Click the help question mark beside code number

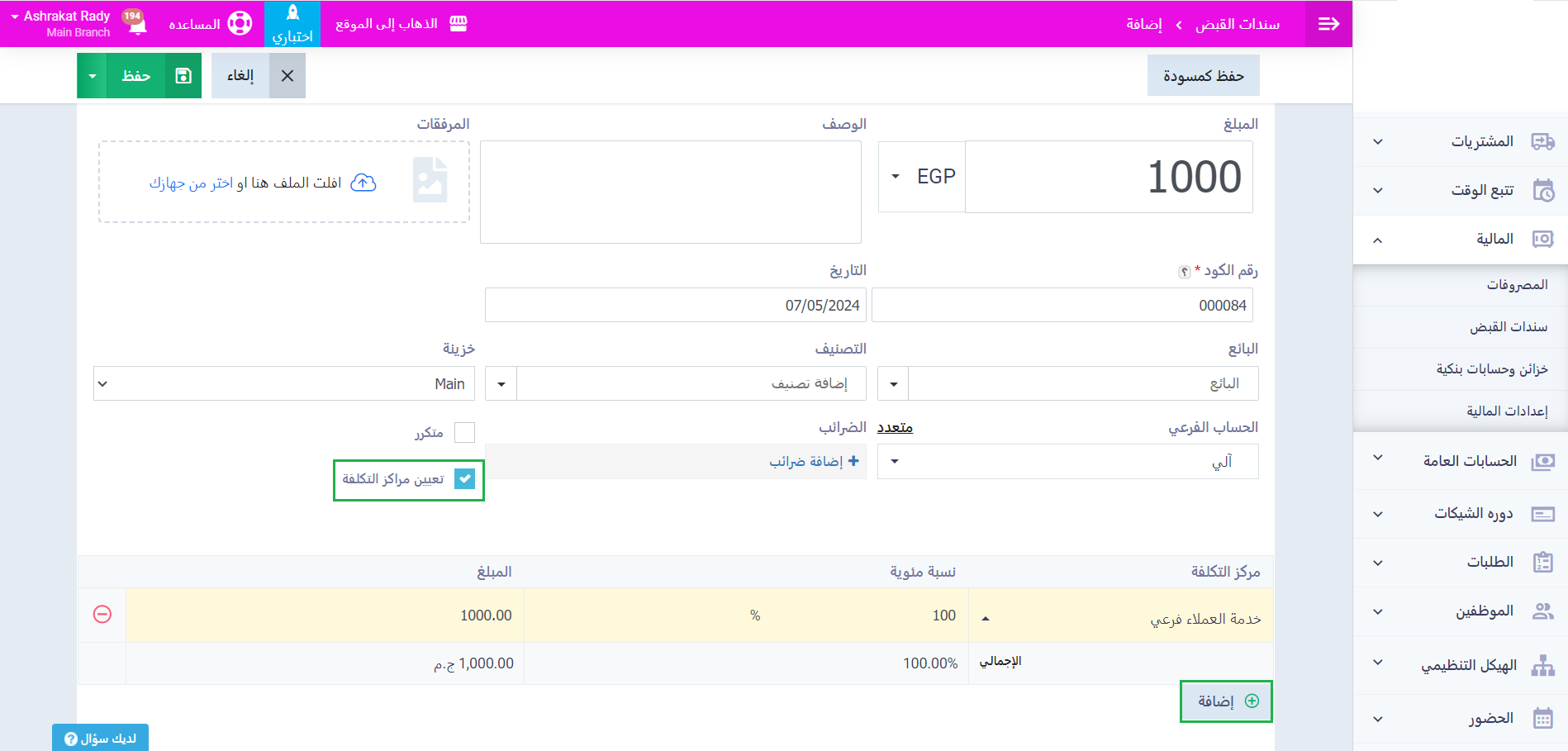click(x=1184, y=272)
